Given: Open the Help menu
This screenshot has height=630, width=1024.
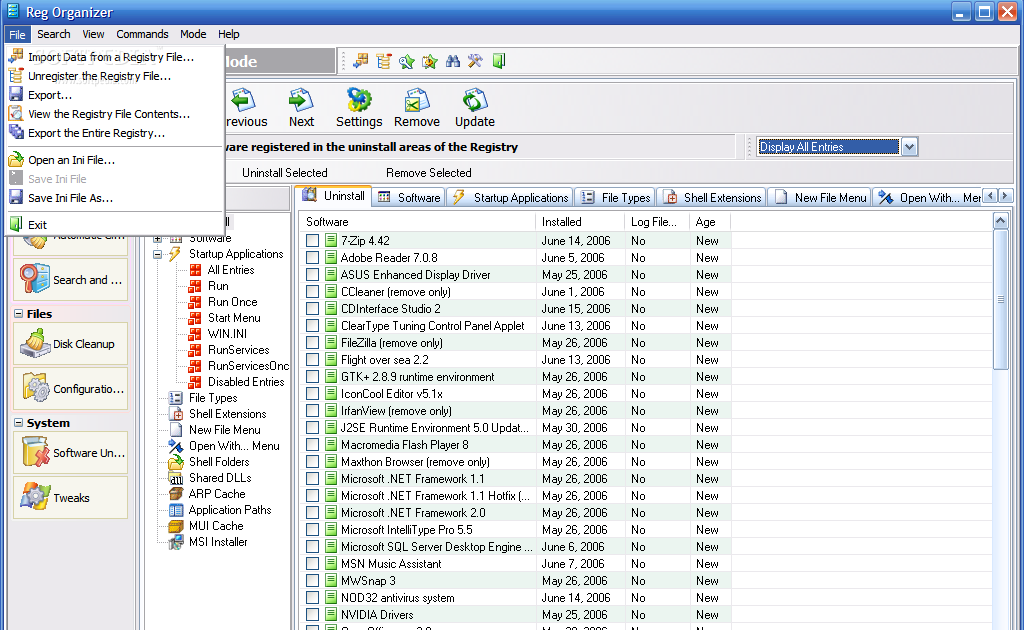Looking at the screenshot, I should [x=229, y=34].
